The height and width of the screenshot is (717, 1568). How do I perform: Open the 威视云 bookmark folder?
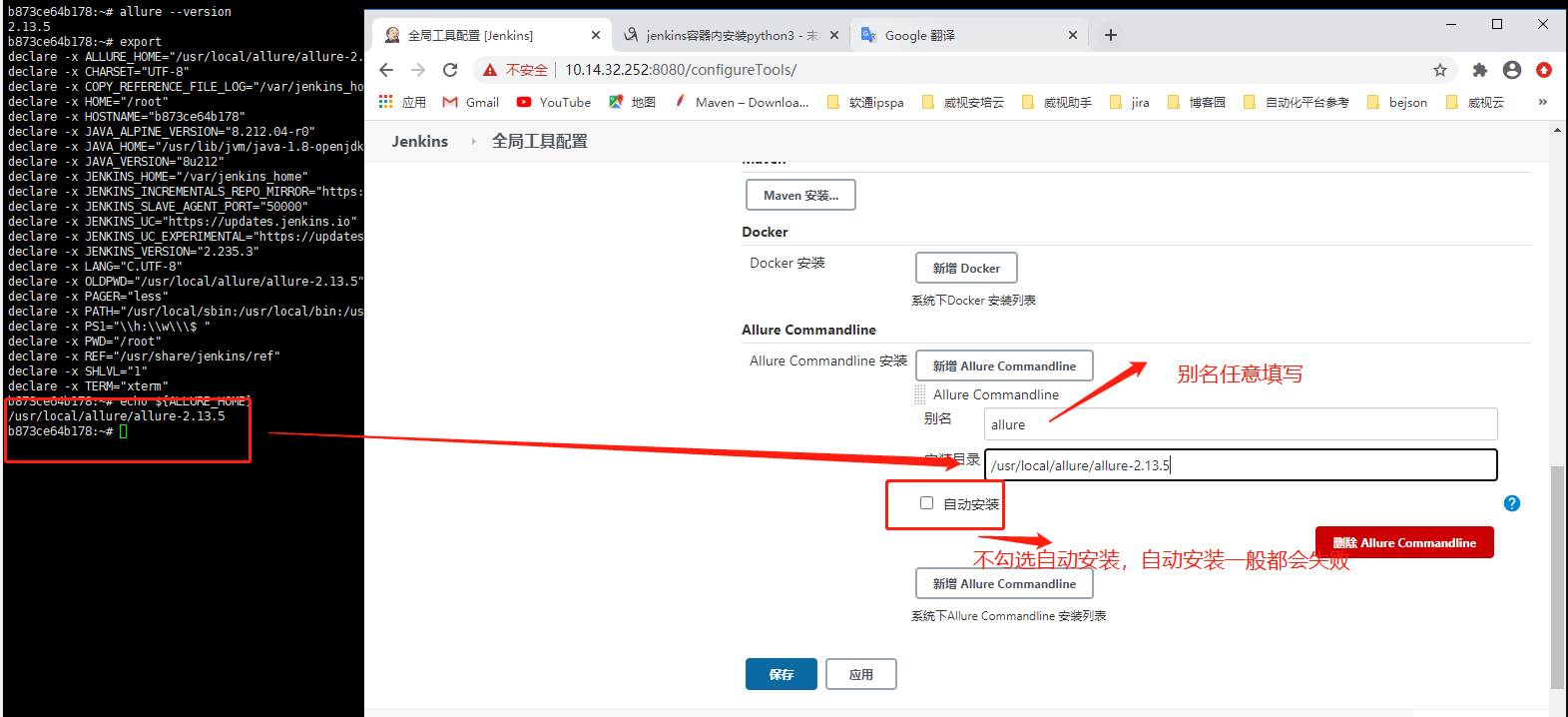tap(1474, 102)
